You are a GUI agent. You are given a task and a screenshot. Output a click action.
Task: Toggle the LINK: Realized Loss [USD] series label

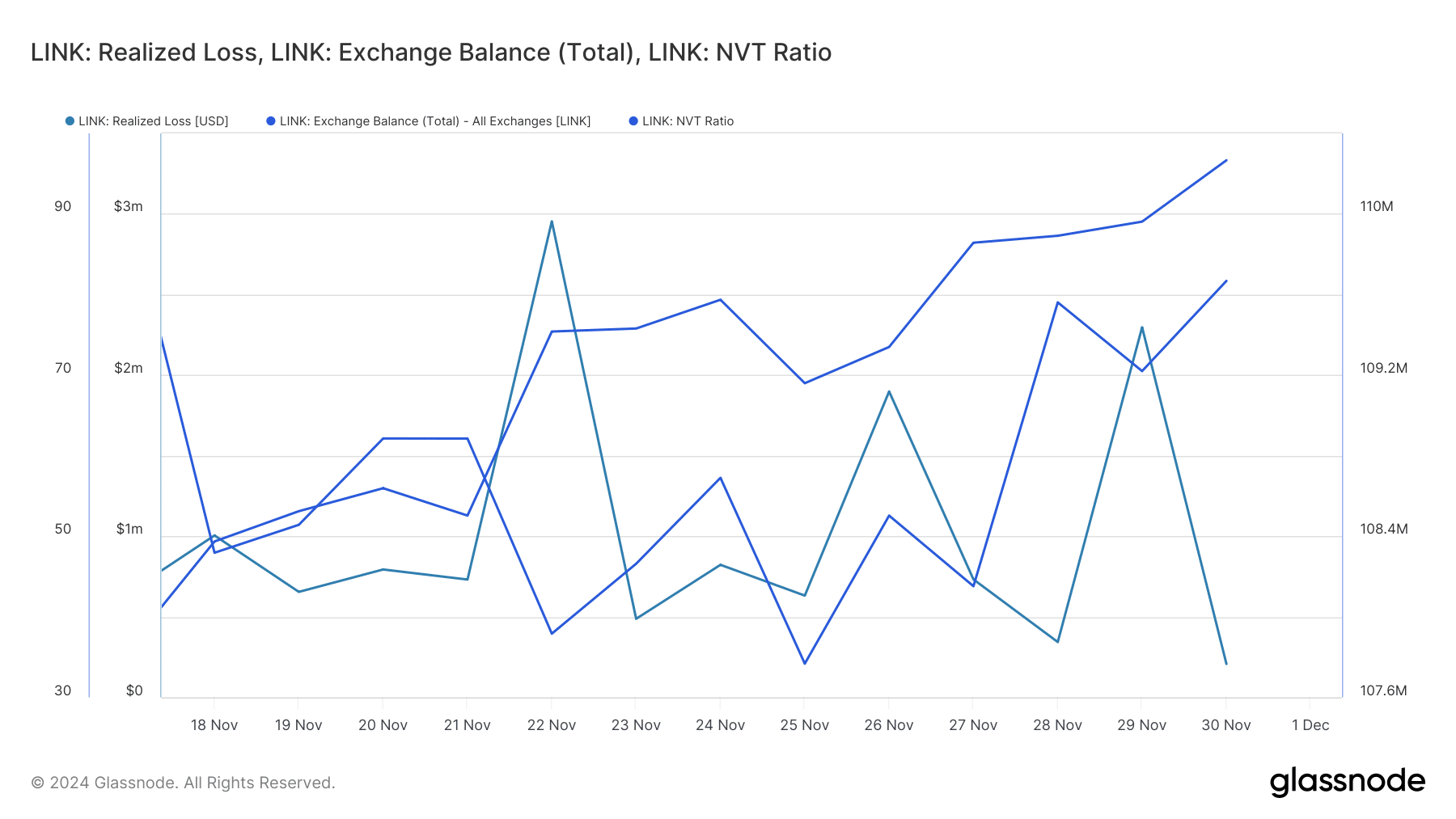(x=153, y=121)
